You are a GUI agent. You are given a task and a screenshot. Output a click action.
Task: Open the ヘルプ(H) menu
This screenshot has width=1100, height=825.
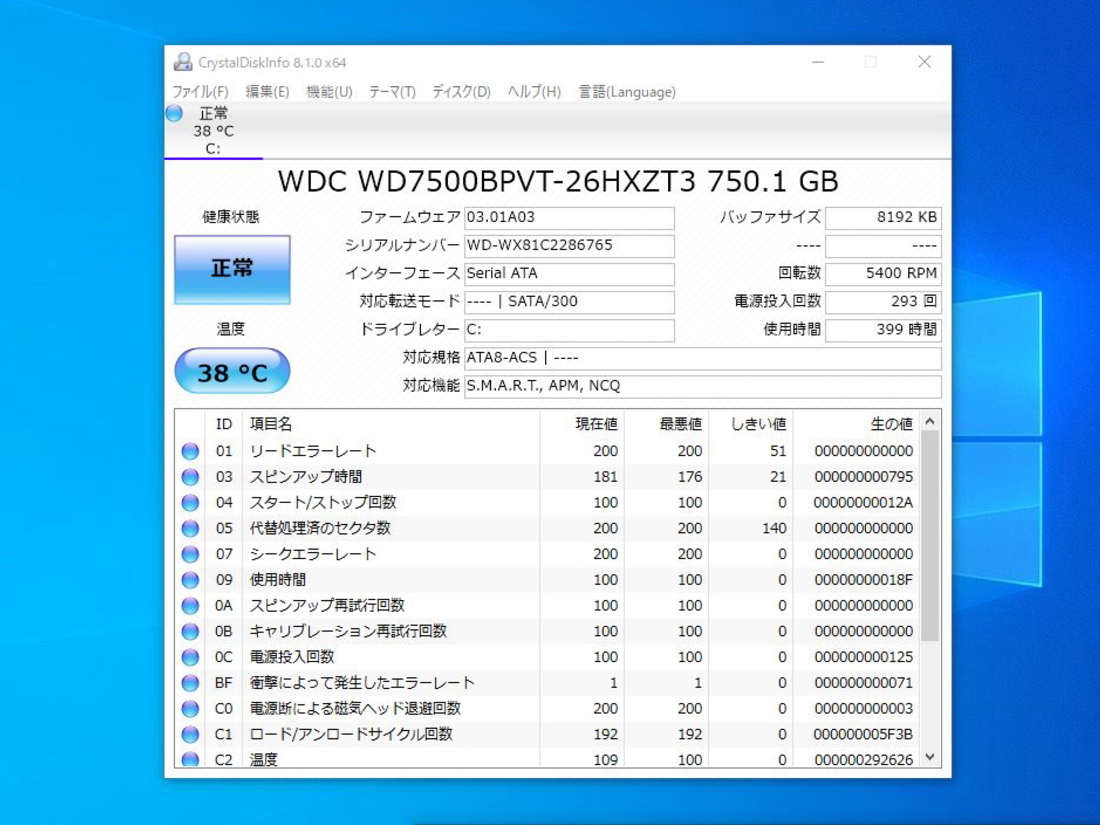[534, 92]
